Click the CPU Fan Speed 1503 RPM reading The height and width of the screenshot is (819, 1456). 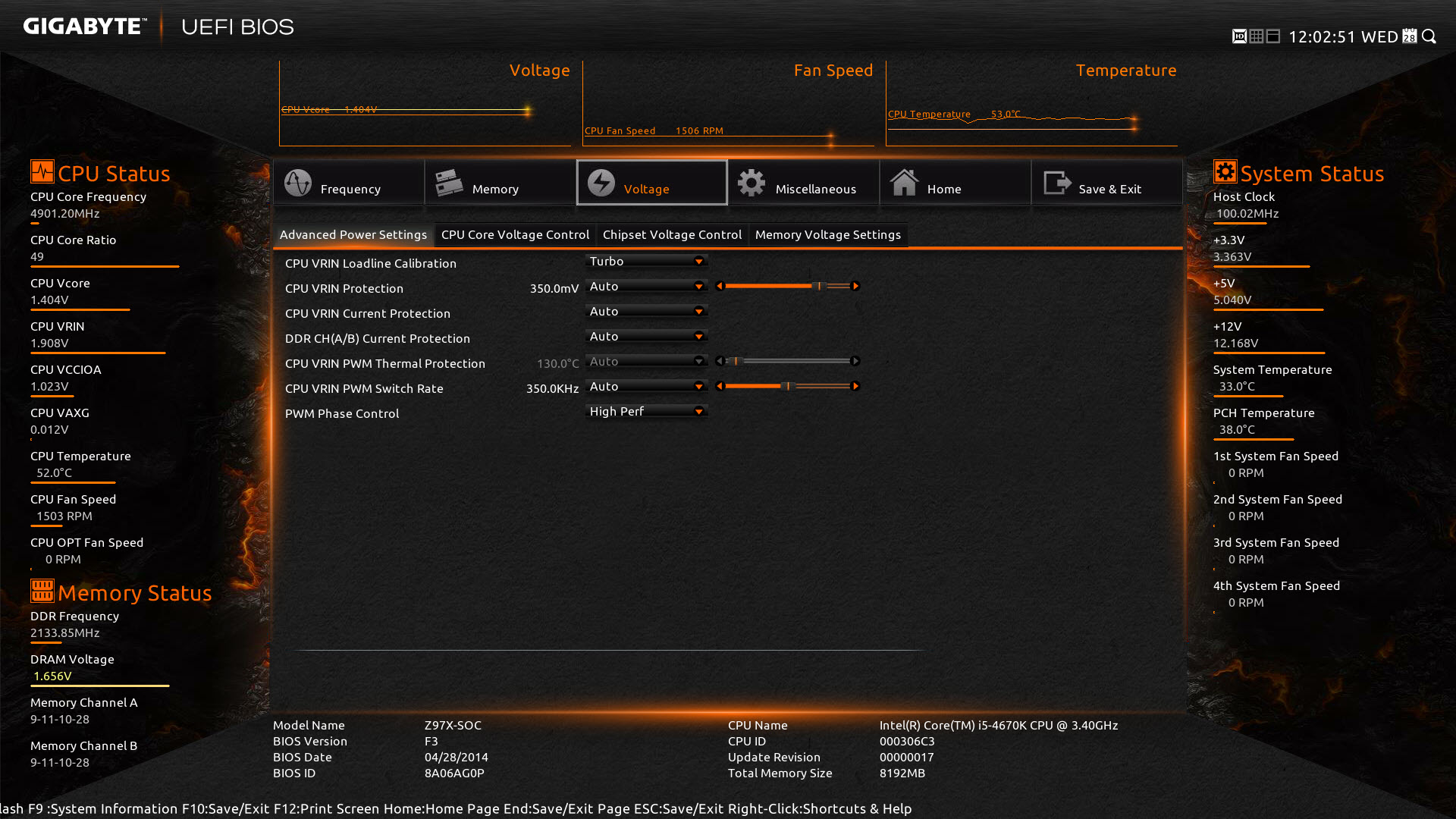(64, 516)
